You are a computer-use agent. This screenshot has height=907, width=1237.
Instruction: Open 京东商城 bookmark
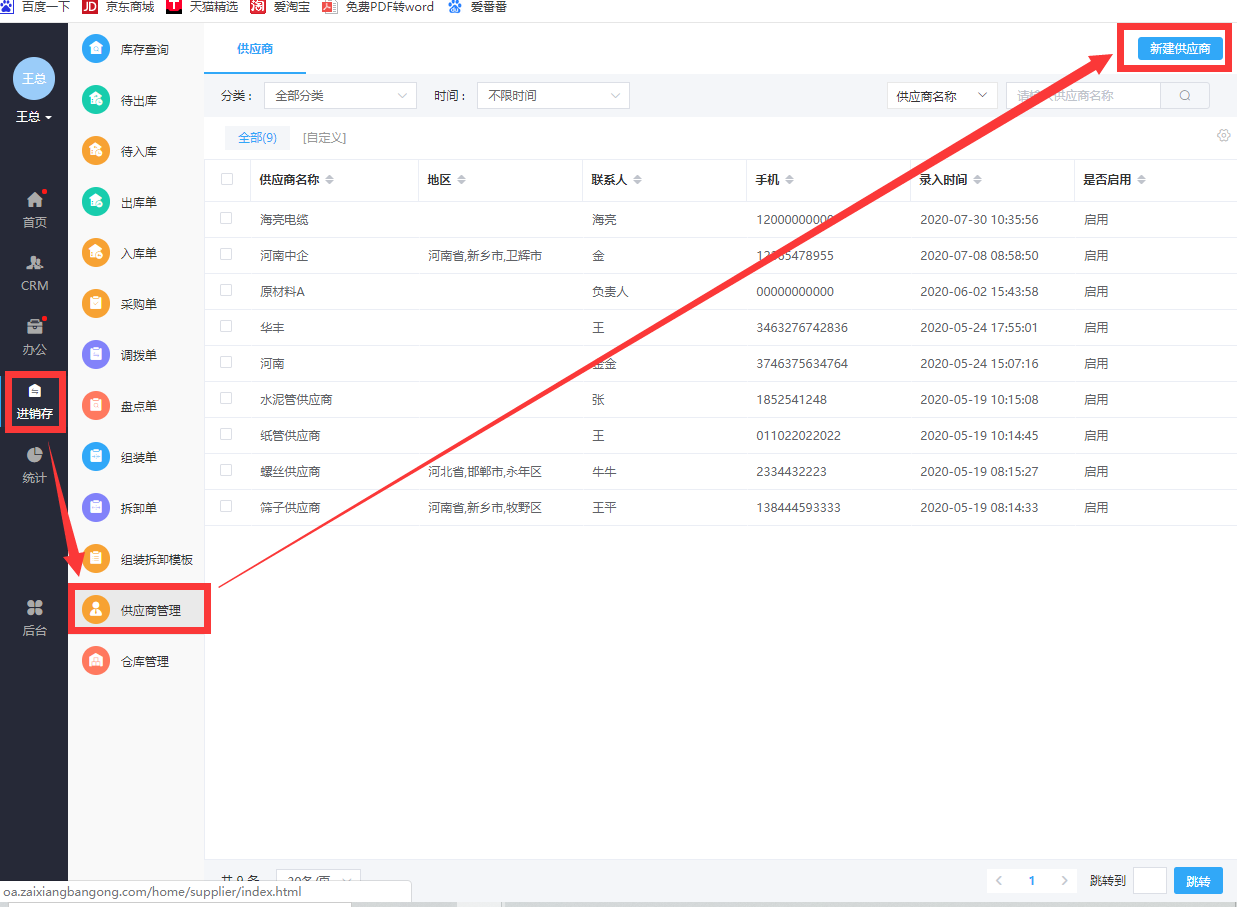point(119,7)
